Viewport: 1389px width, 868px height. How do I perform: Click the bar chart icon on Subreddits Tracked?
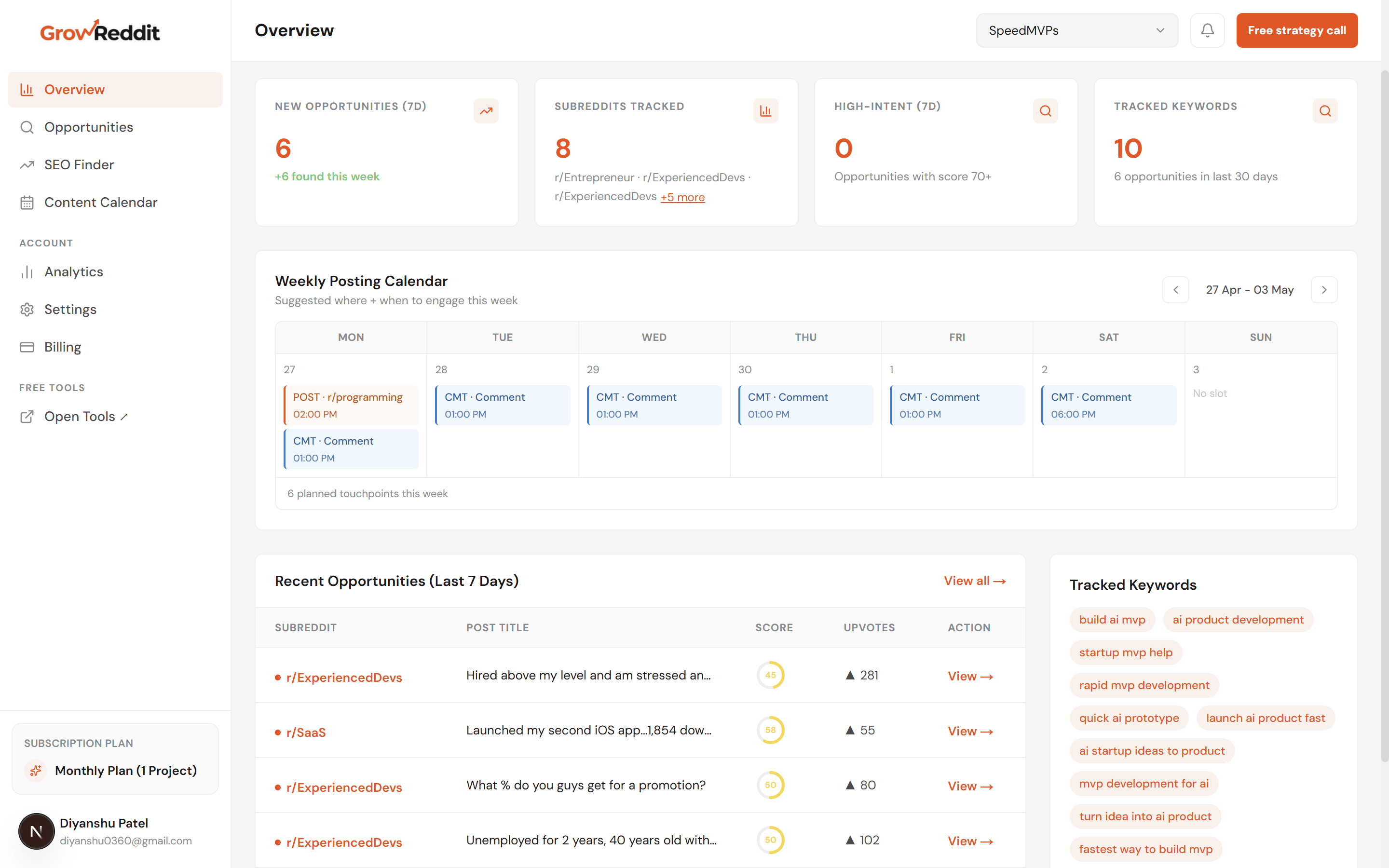pyautogui.click(x=766, y=111)
